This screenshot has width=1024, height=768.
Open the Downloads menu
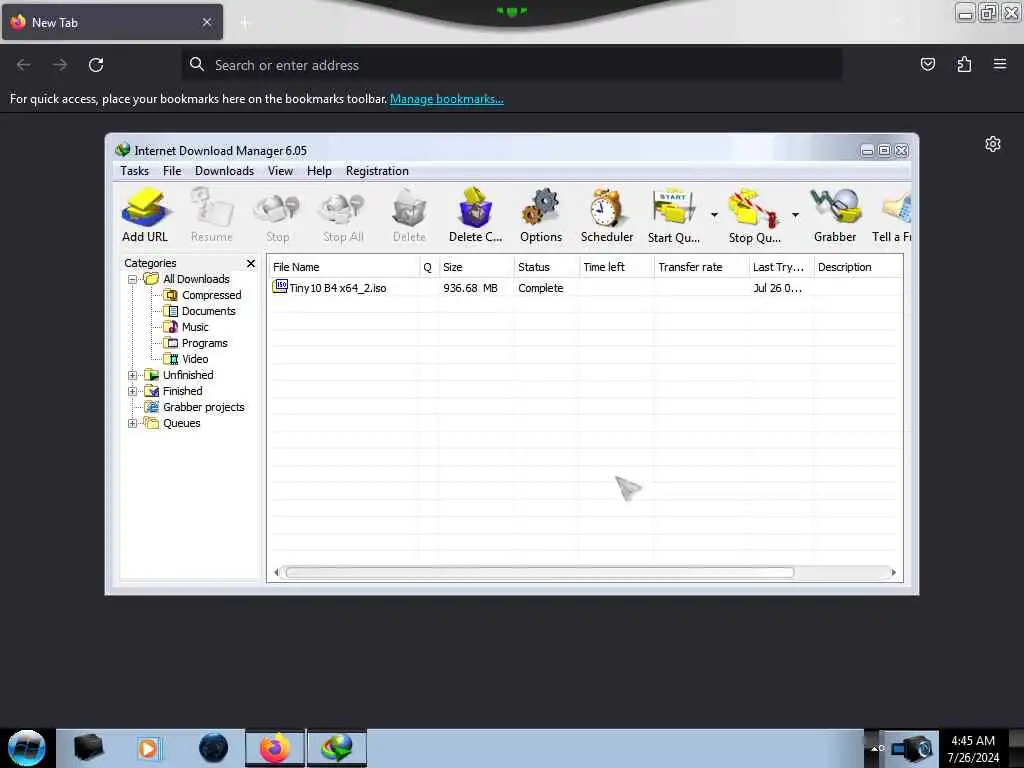point(224,171)
